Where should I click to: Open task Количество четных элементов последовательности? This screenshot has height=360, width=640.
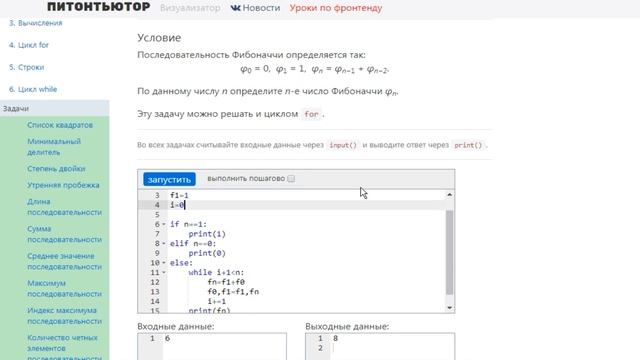[x=64, y=348]
